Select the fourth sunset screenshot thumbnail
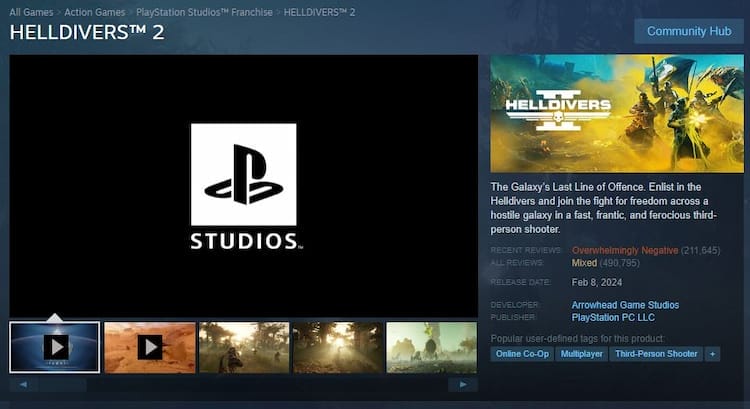Viewport: 750px width, 409px height. pos(337,347)
